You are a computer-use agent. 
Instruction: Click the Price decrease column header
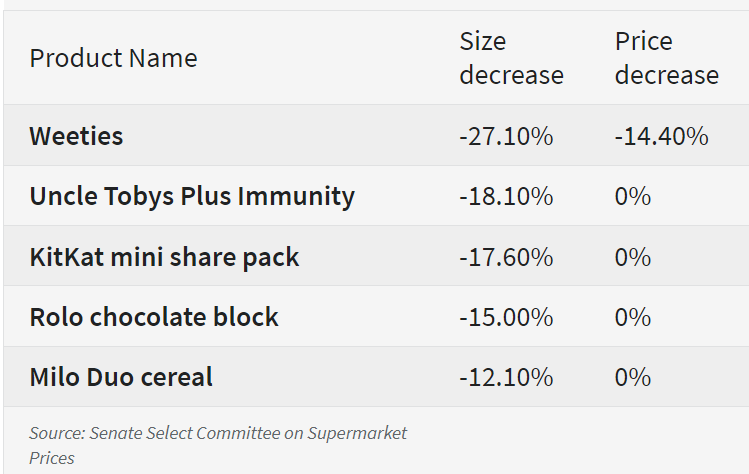667,58
